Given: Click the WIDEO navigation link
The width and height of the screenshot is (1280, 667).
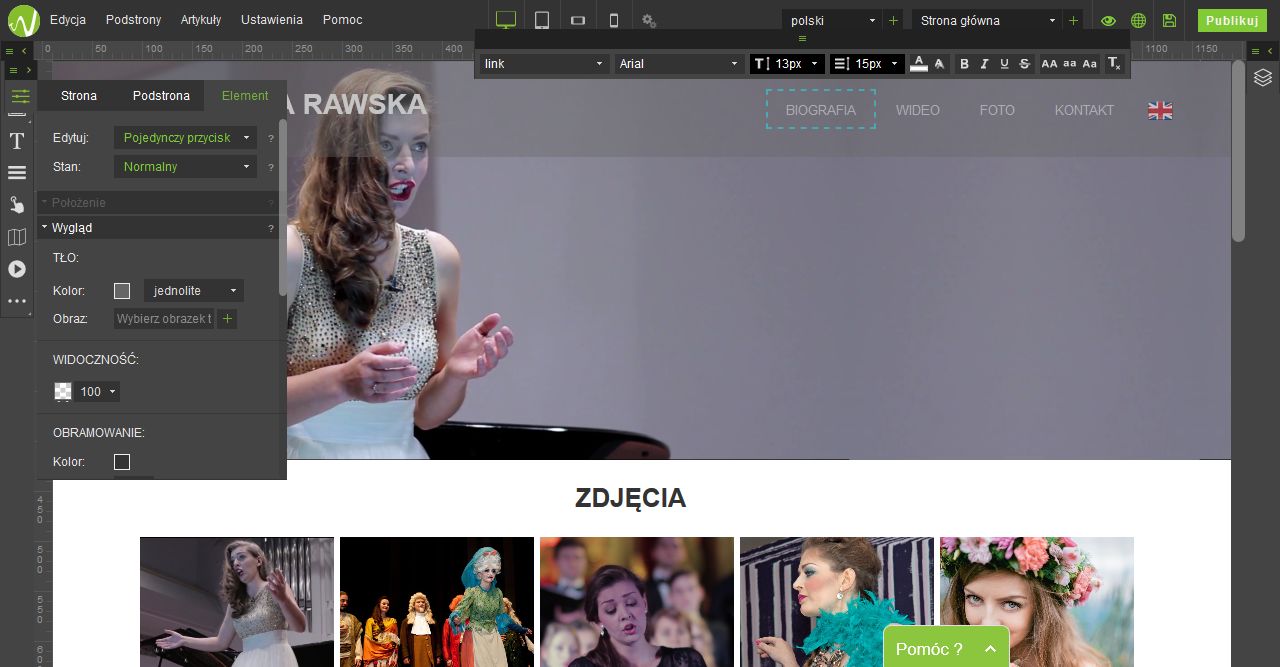Looking at the screenshot, I should tap(917, 110).
